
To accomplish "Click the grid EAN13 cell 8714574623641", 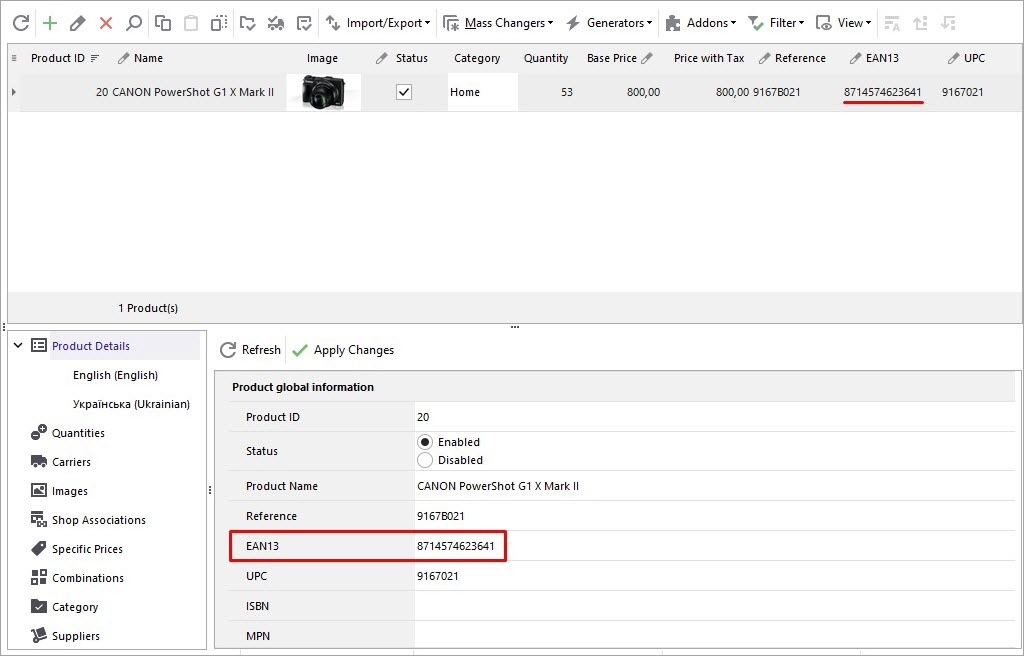I will 882,92.
